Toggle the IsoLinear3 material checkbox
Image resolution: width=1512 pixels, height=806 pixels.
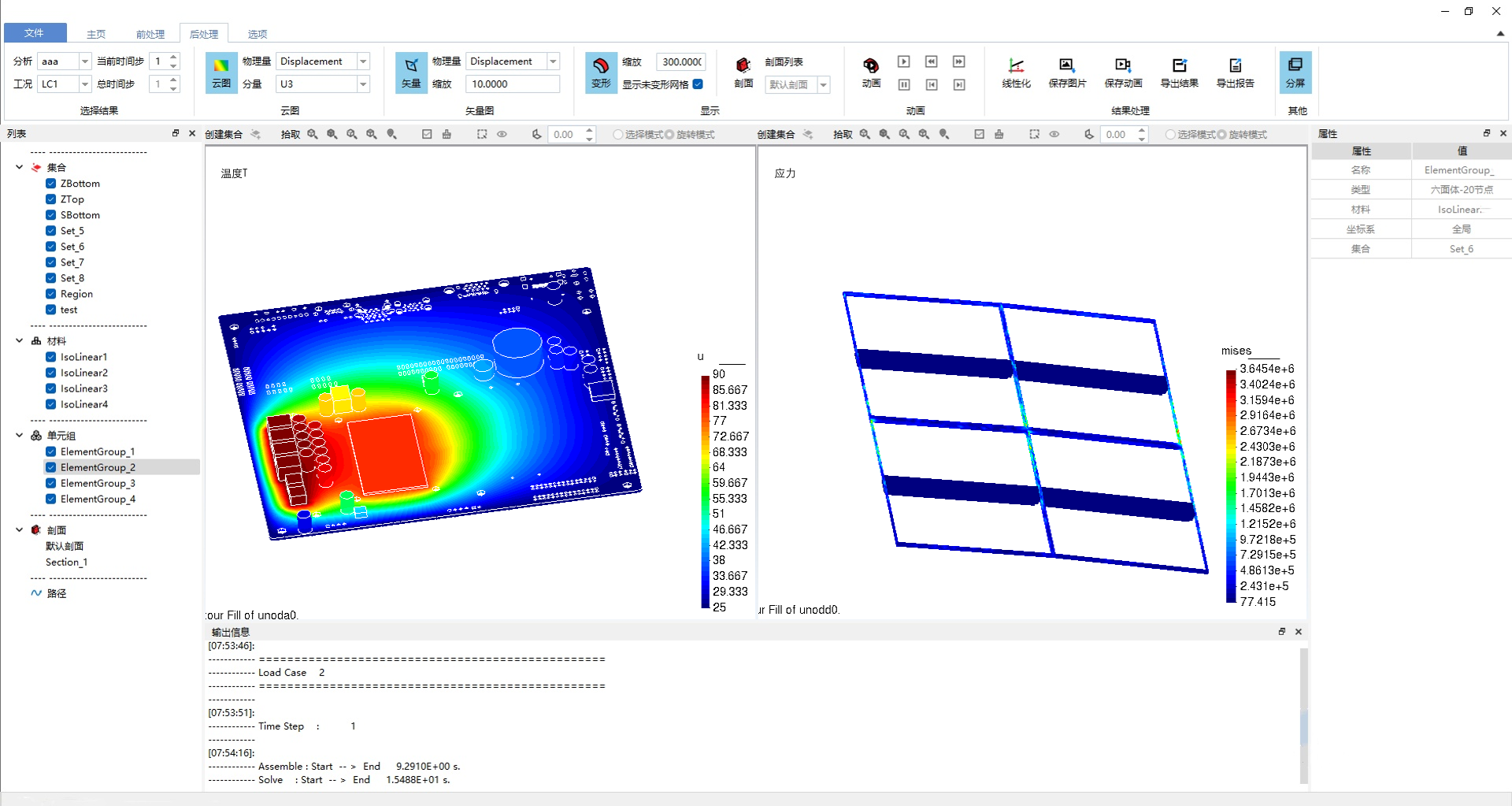tap(50, 388)
